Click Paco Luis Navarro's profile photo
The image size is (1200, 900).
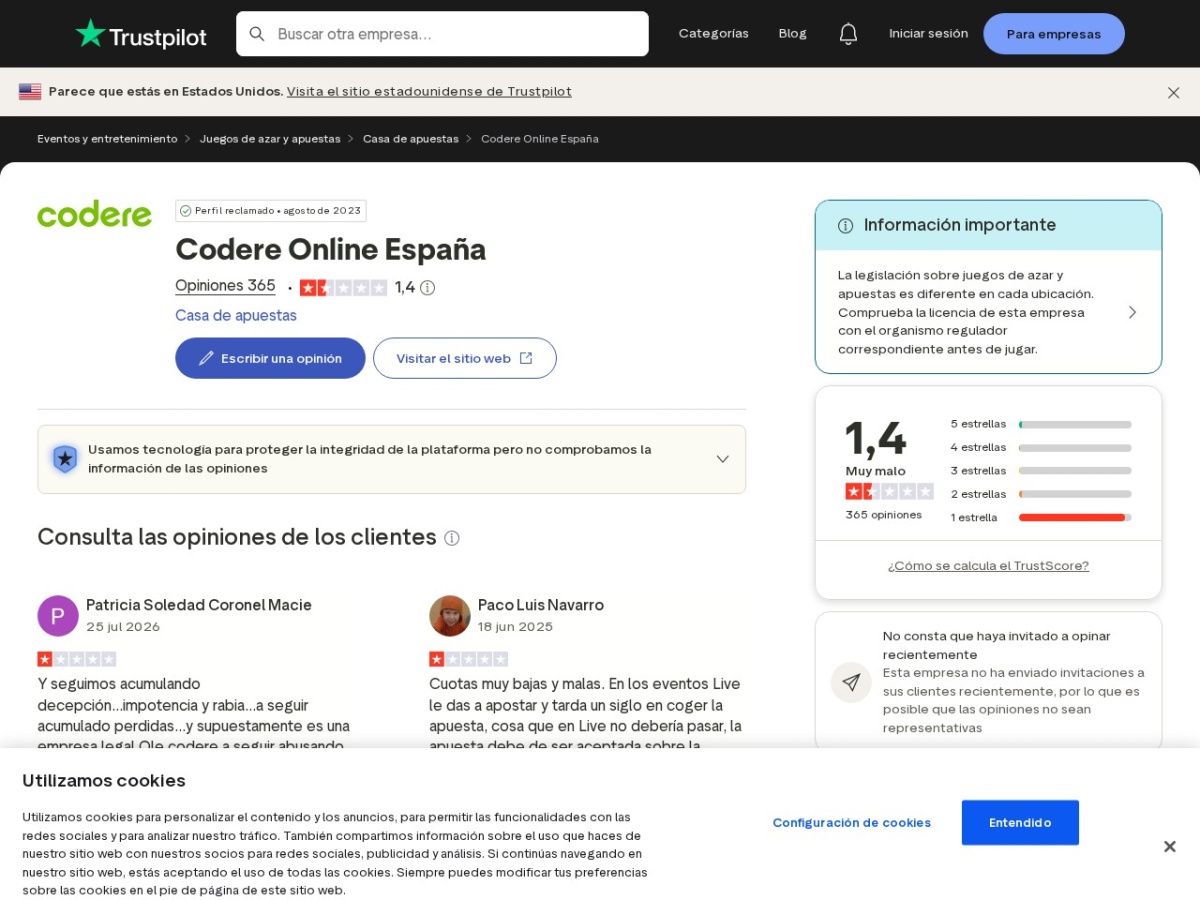[x=450, y=616]
